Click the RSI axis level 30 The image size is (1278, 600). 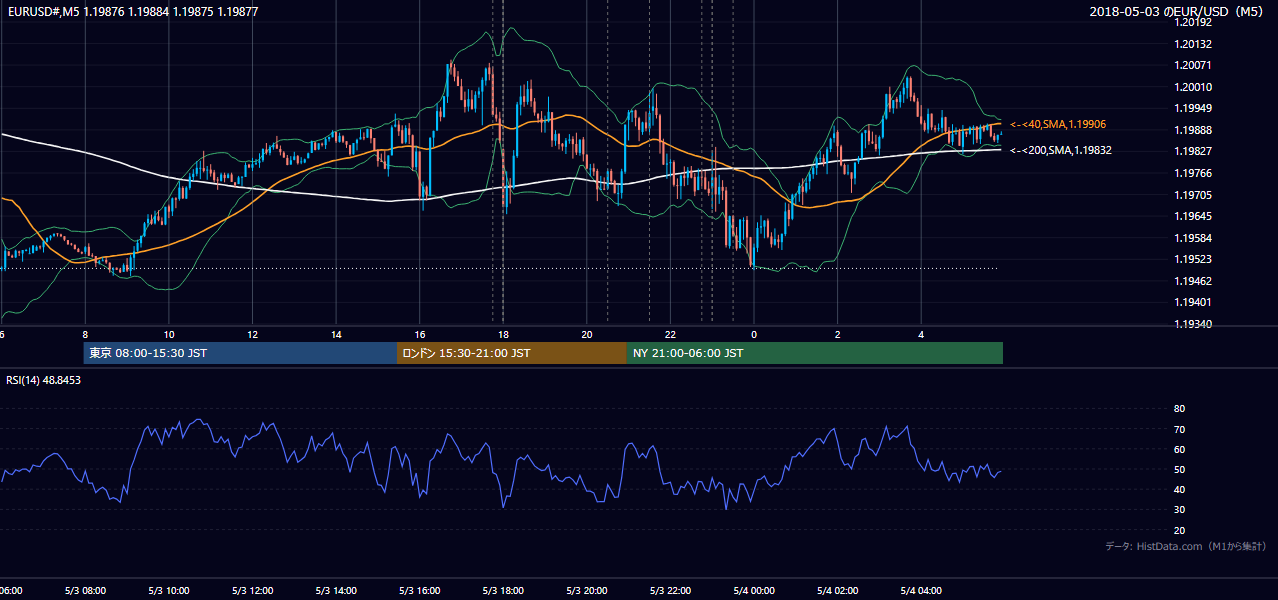click(x=1179, y=510)
